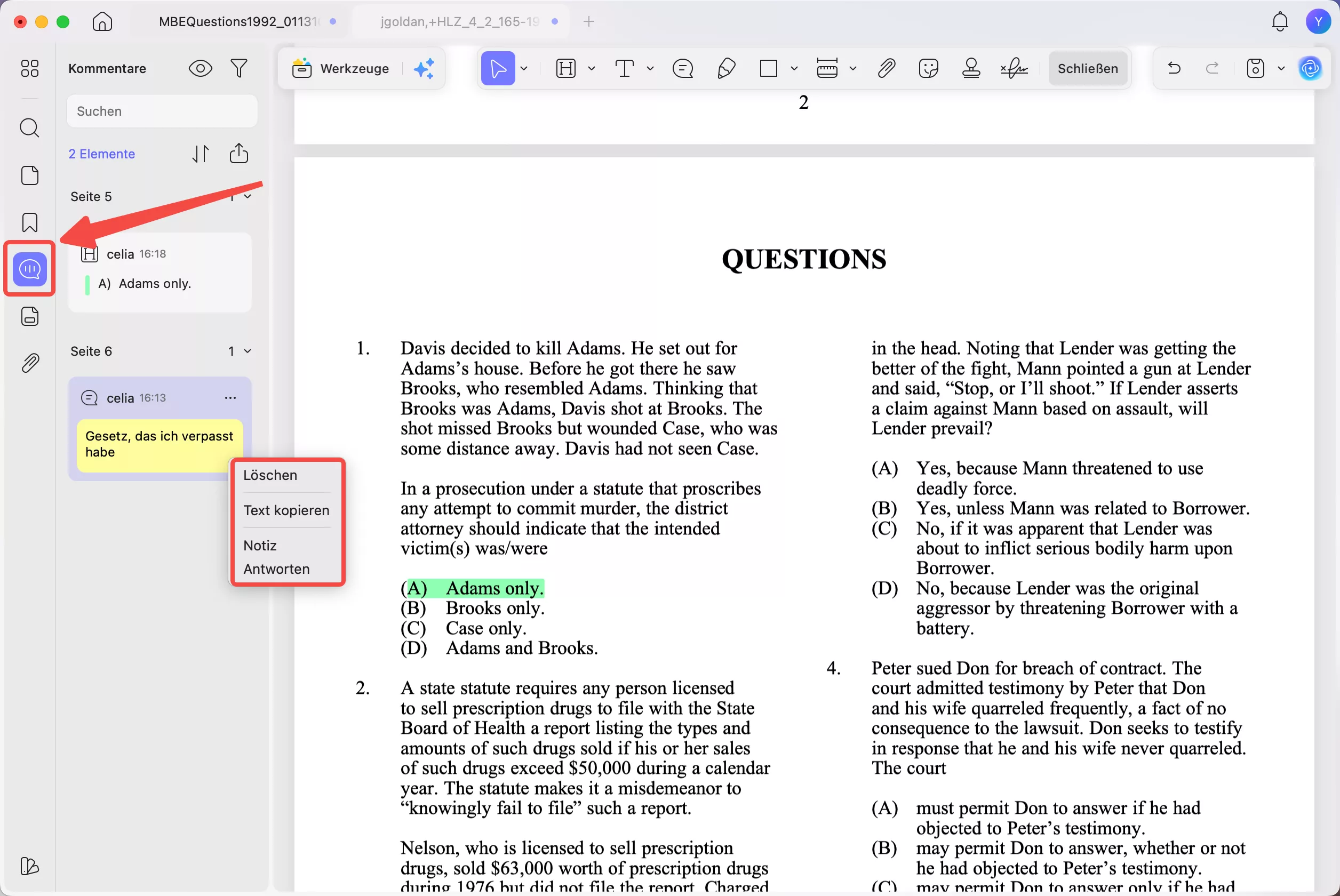Open bookmarks panel in left sidebar
1340x896 pixels.
point(30,222)
